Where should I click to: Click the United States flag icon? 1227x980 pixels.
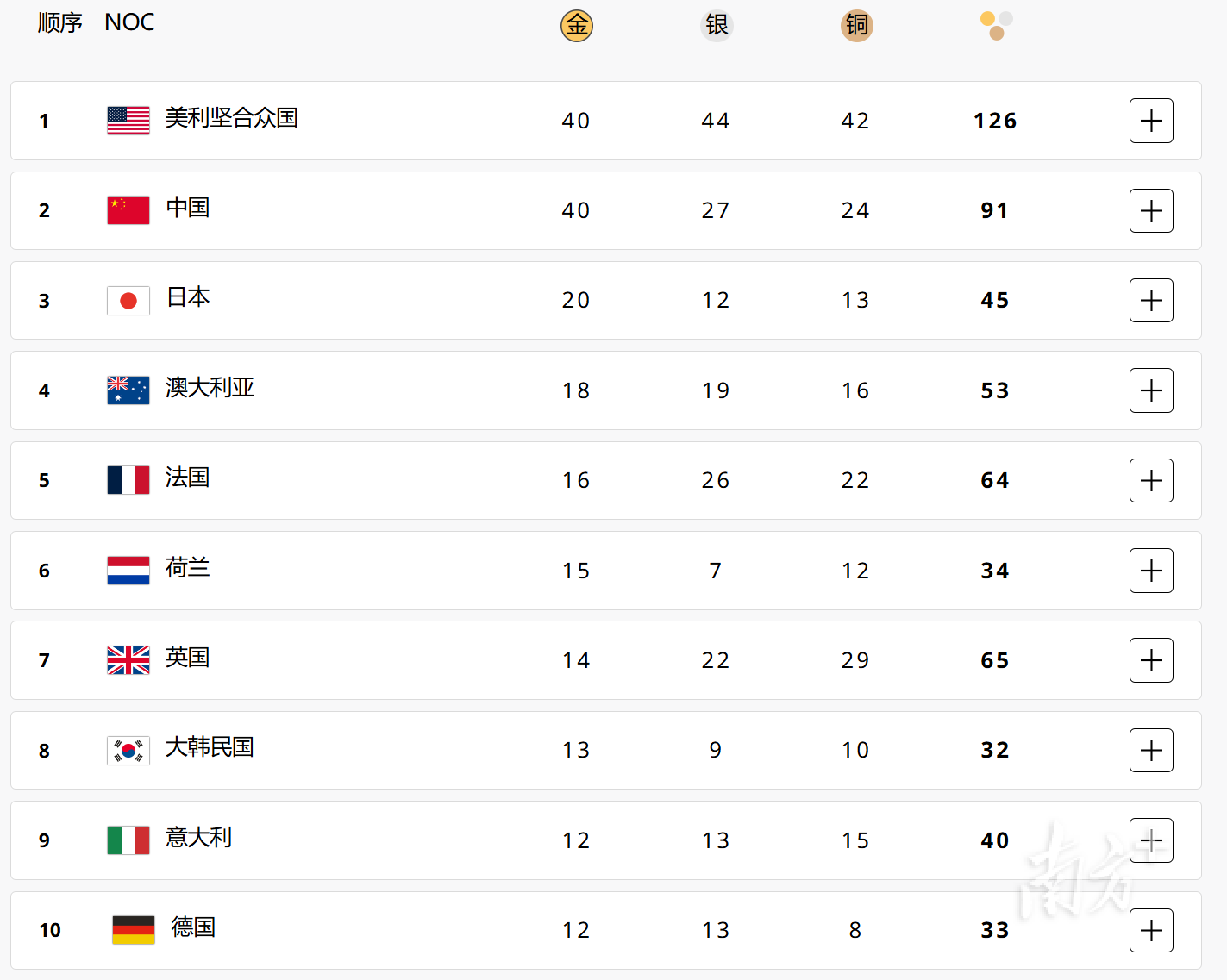click(x=128, y=121)
